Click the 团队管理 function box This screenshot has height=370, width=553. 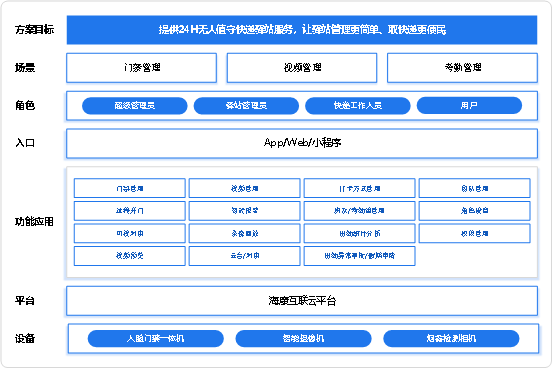474,188
